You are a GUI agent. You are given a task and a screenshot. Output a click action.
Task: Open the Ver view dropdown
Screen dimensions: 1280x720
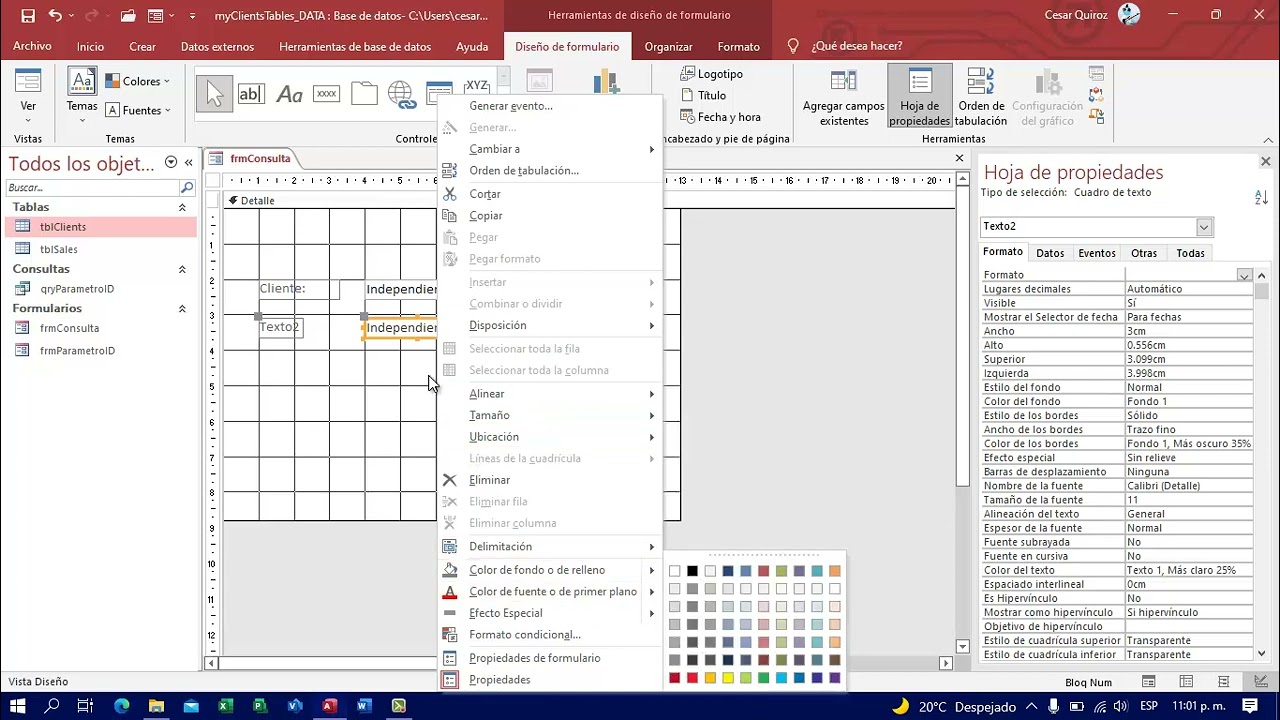point(28,96)
